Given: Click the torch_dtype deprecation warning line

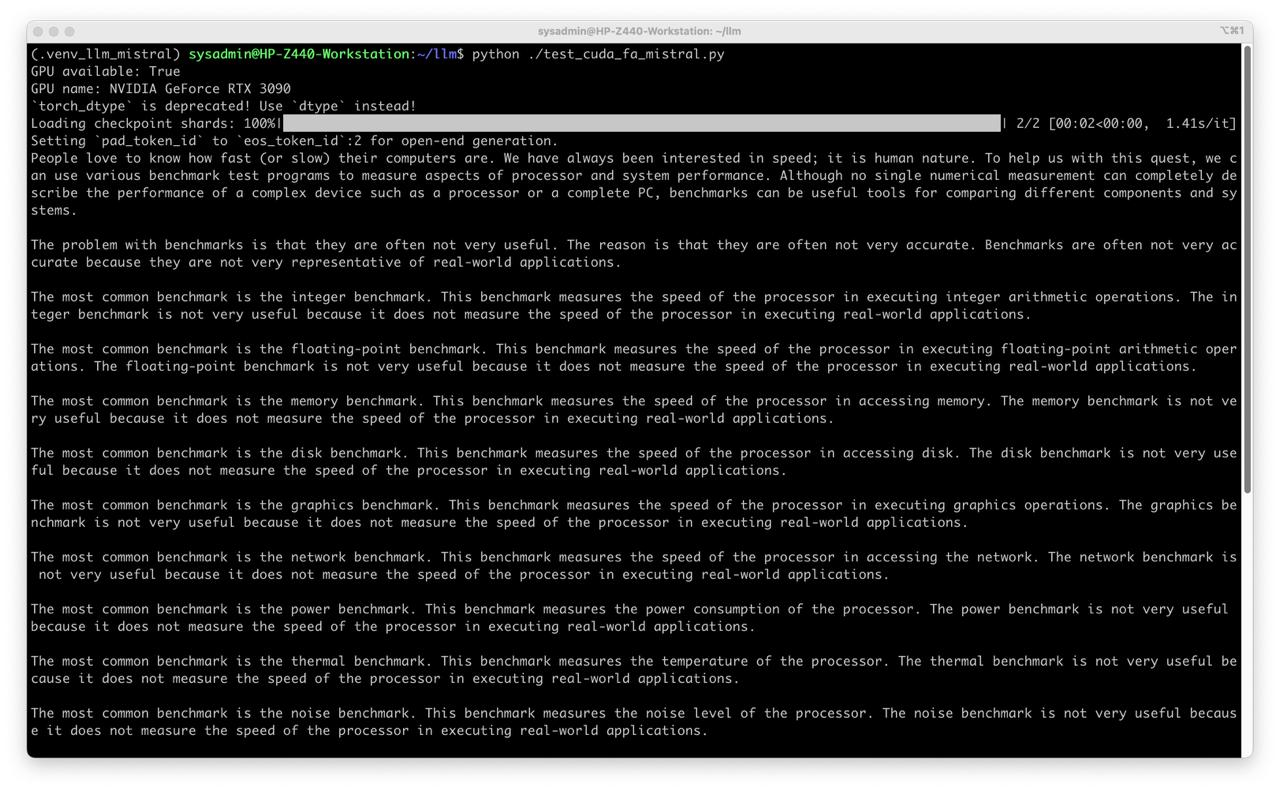Looking at the screenshot, I should 223,106.
